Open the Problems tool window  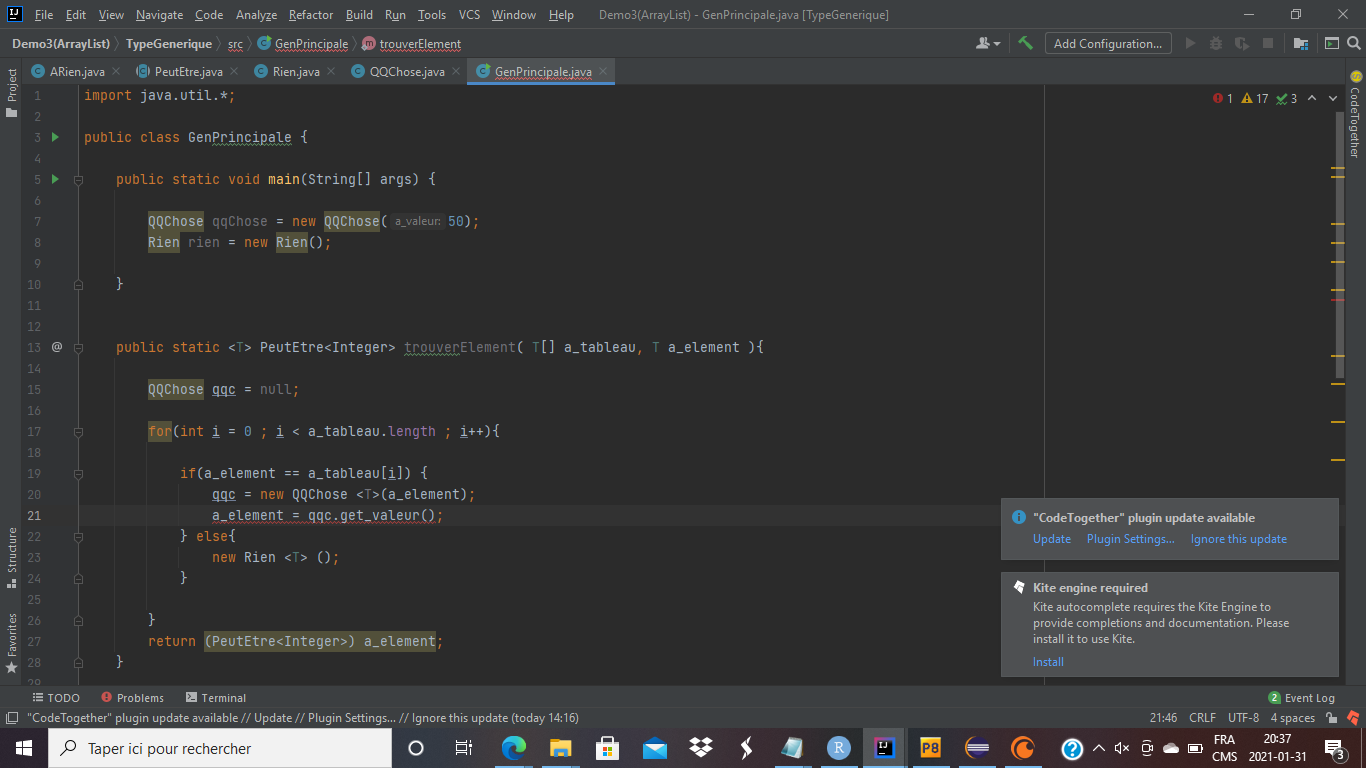coord(139,697)
